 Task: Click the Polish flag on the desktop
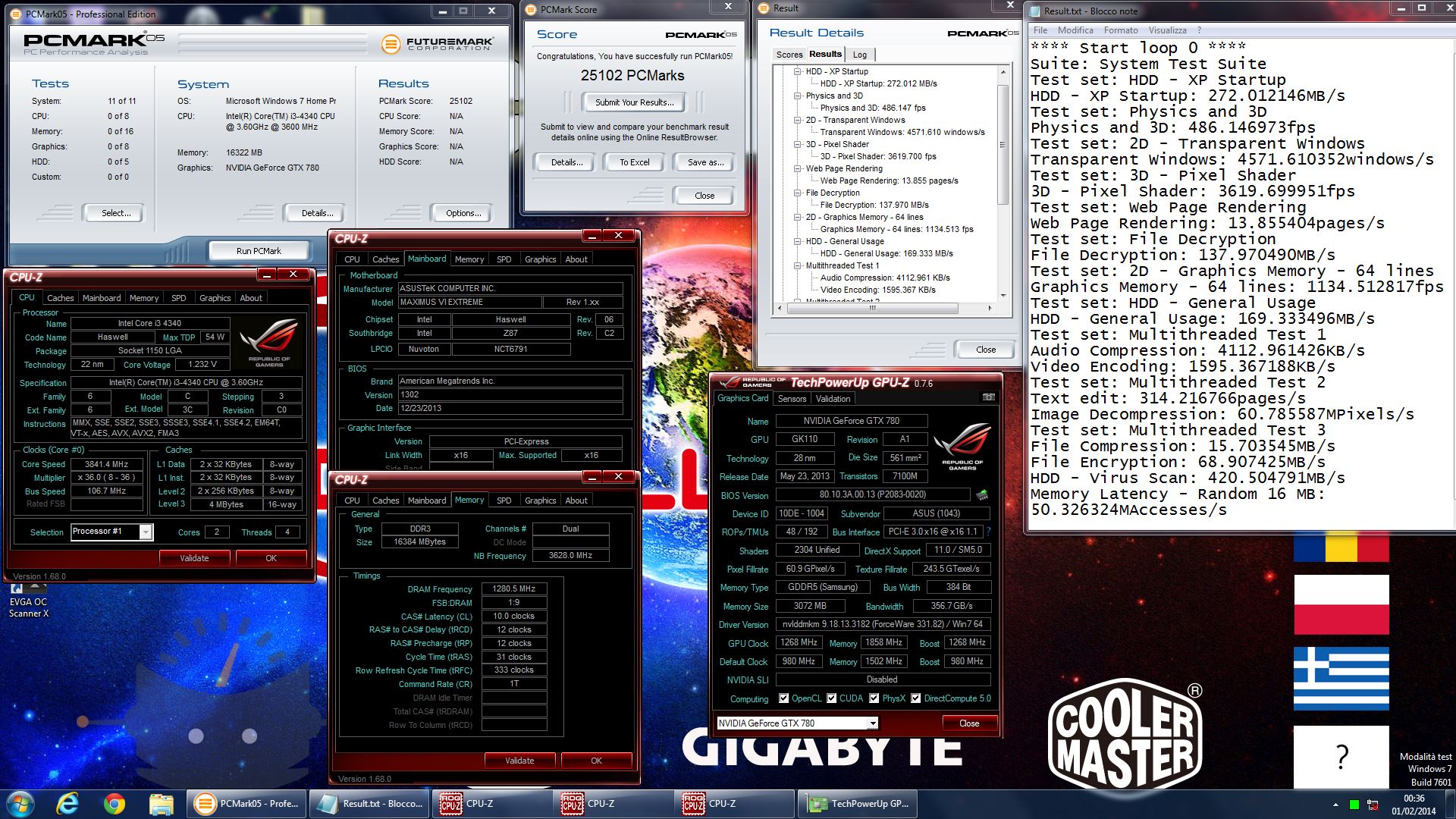tap(1341, 604)
